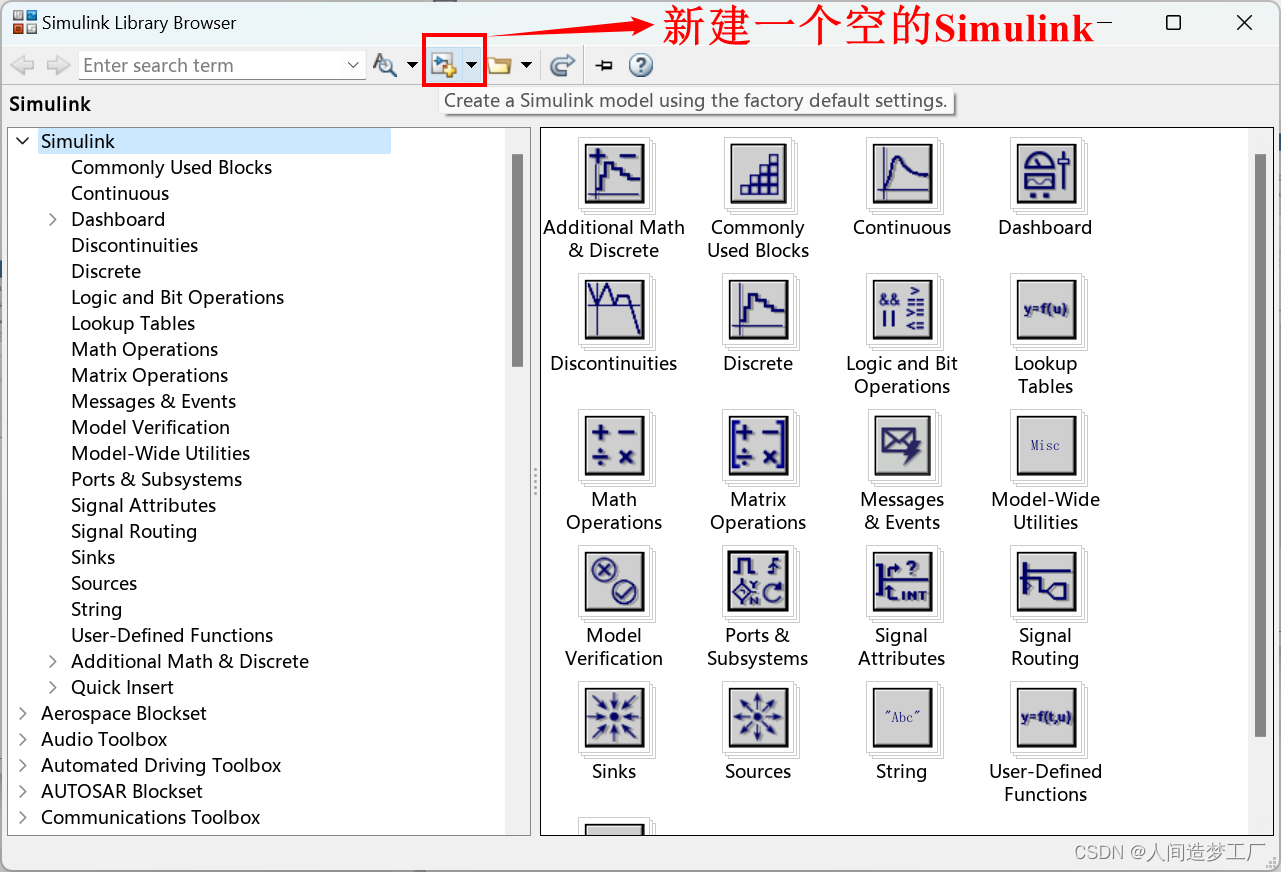Select Lookup Tables in the tree
Screen dimensions: 1281x872
pos(133,324)
